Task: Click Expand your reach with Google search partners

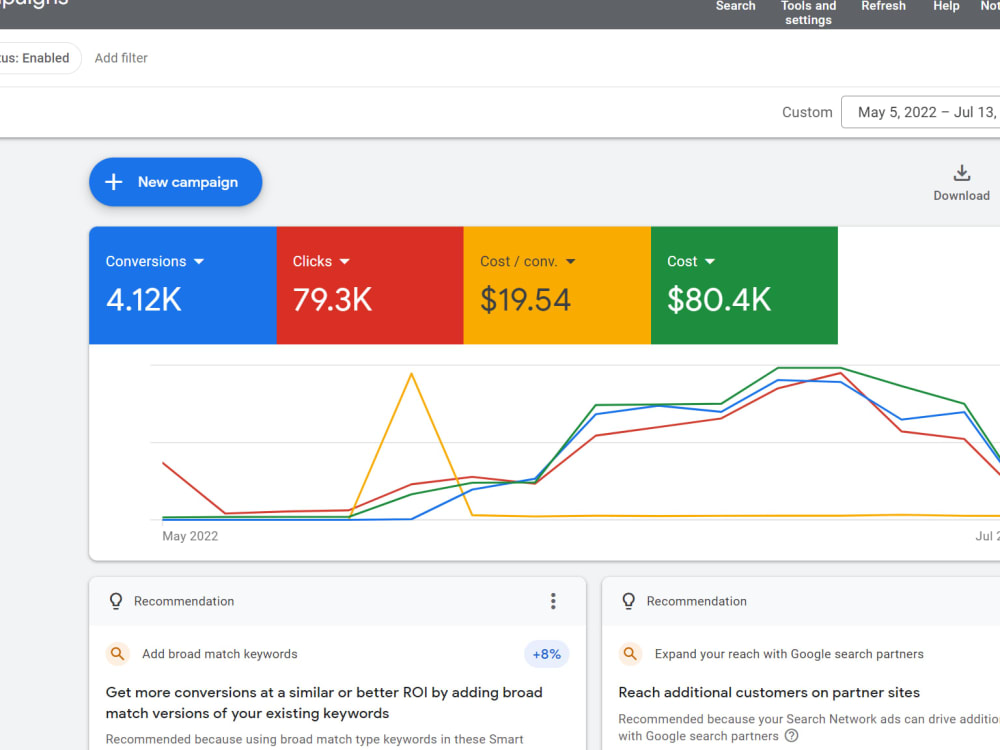Action: pos(789,654)
